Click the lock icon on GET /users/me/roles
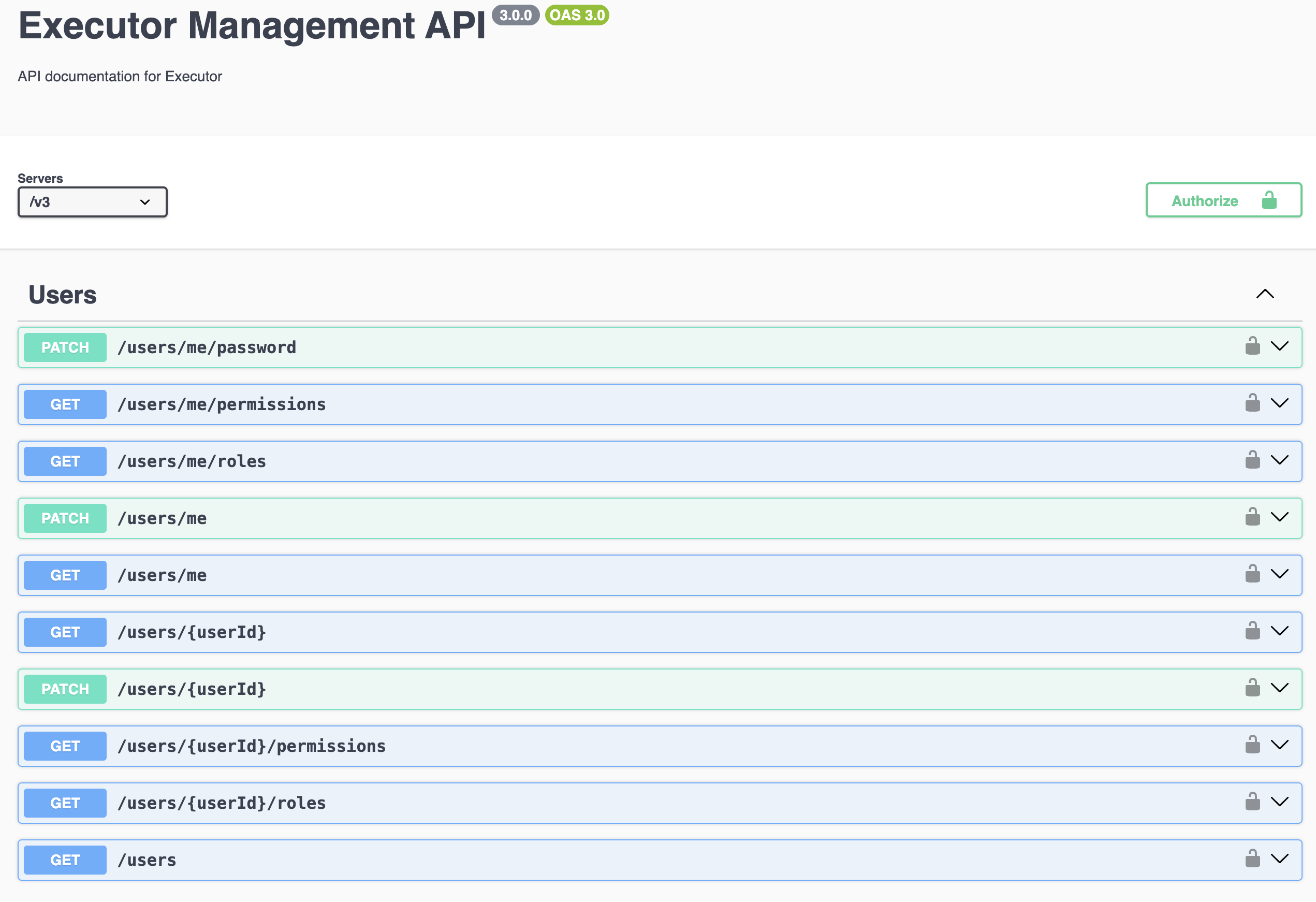The width and height of the screenshot is (1316, 902). pyautogui.click(x=1252, y=460)
